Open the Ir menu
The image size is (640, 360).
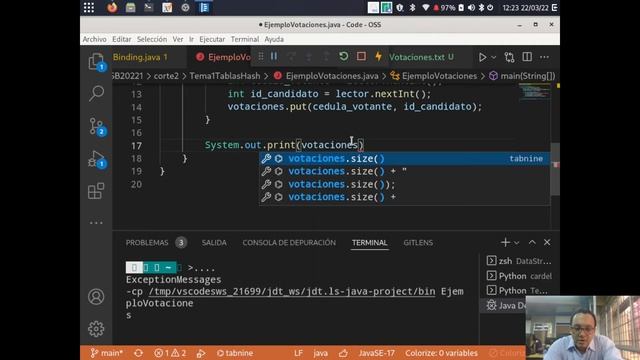(191, 39)
